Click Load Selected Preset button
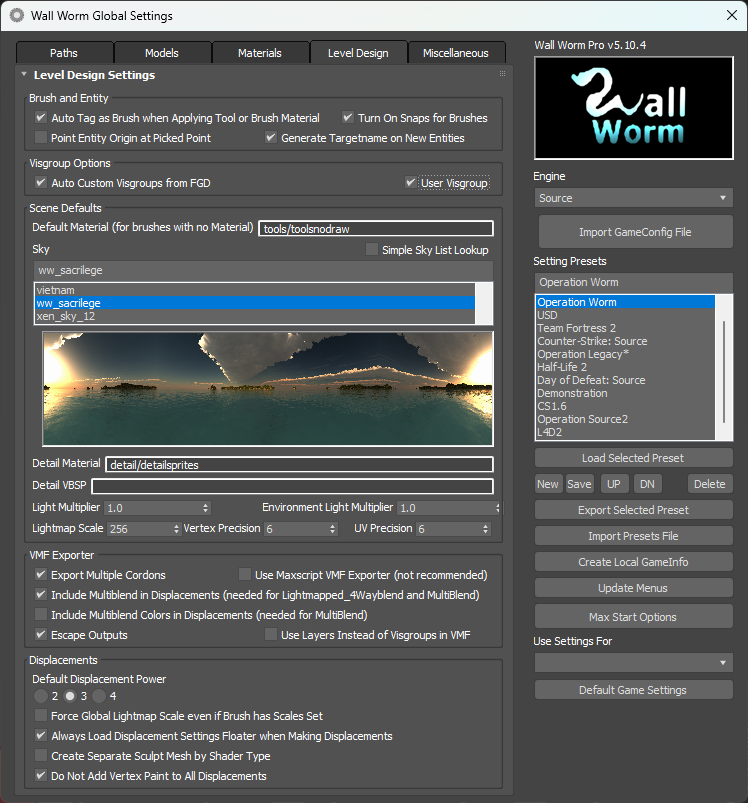This screenshot has height=803, width=748. 633,458
